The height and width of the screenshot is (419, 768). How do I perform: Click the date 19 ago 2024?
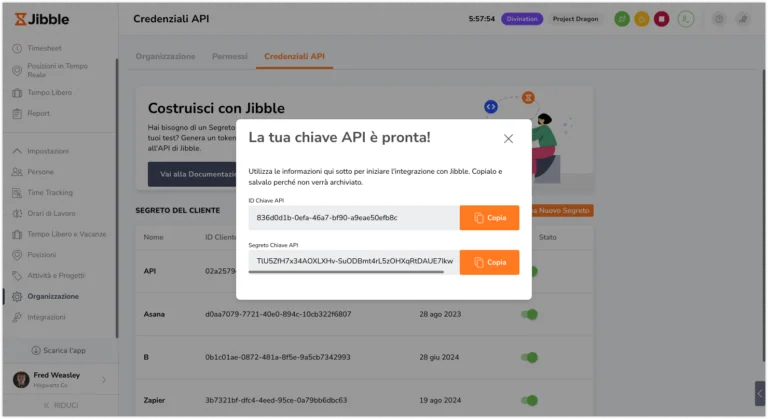point(440,400)
